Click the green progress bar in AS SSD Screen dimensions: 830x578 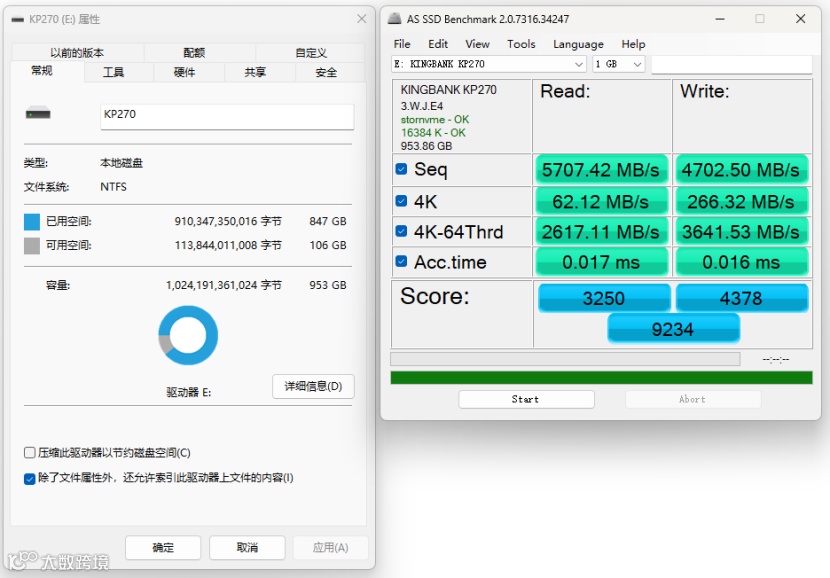[601, 377]
